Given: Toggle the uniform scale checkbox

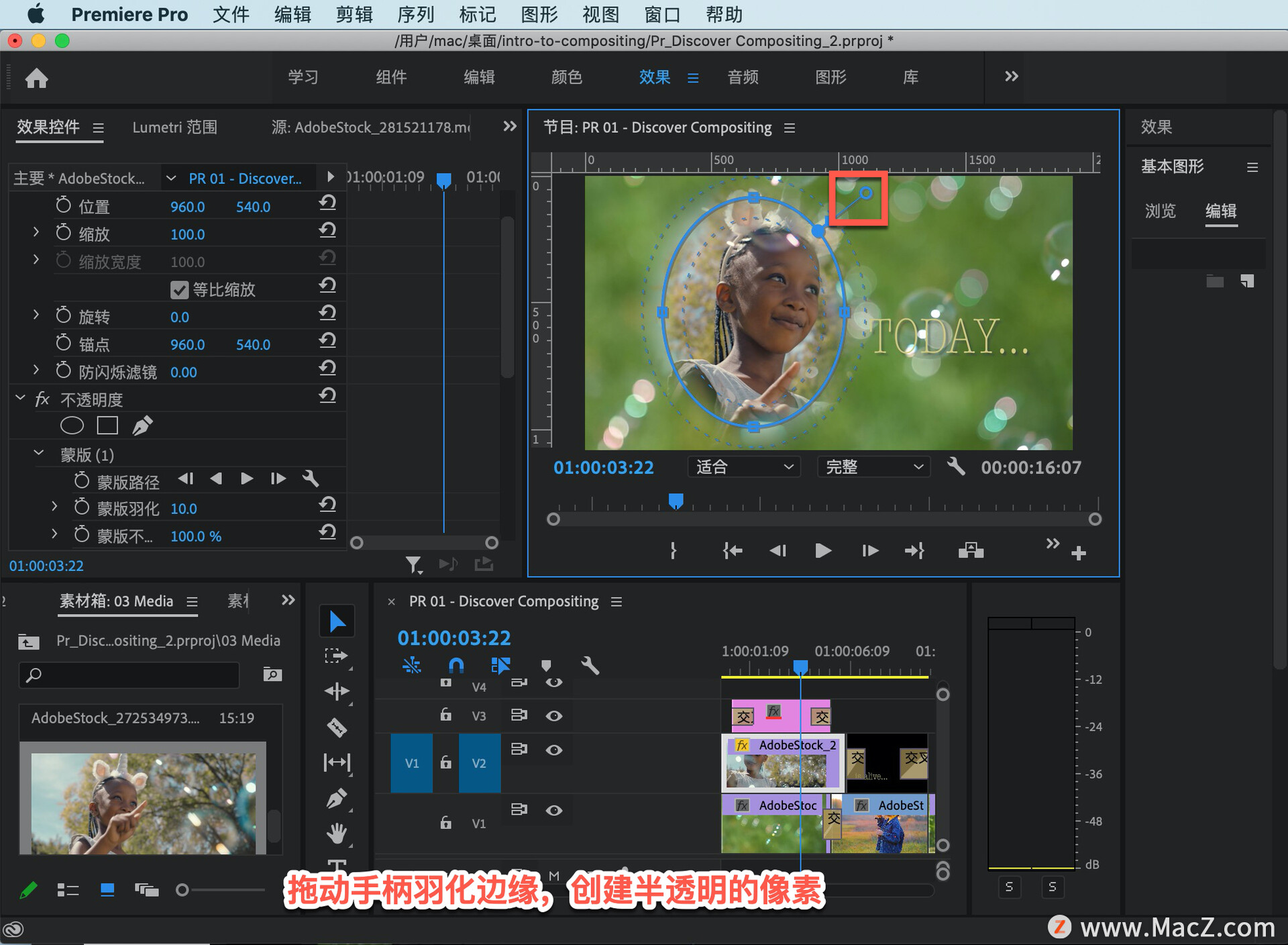Looking at the screenshot, I should (x=179, y=289).
